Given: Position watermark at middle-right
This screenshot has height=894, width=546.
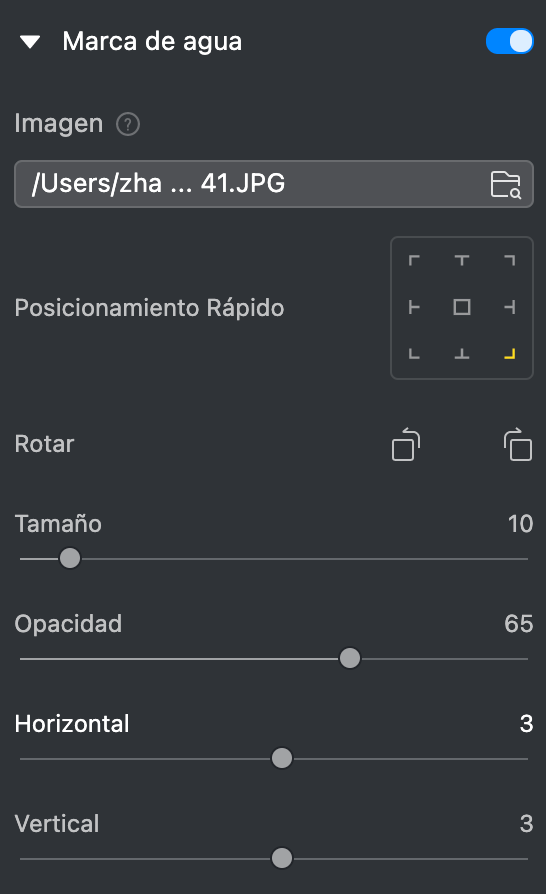Looking at the screenshot, I should 510,307.
